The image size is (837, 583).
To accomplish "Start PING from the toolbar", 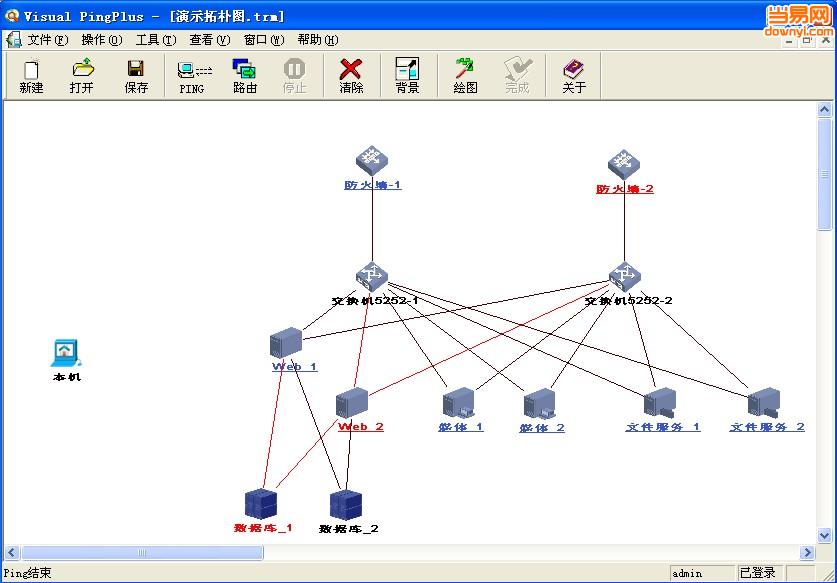I will pyautogui.click(x=193, y=76).
